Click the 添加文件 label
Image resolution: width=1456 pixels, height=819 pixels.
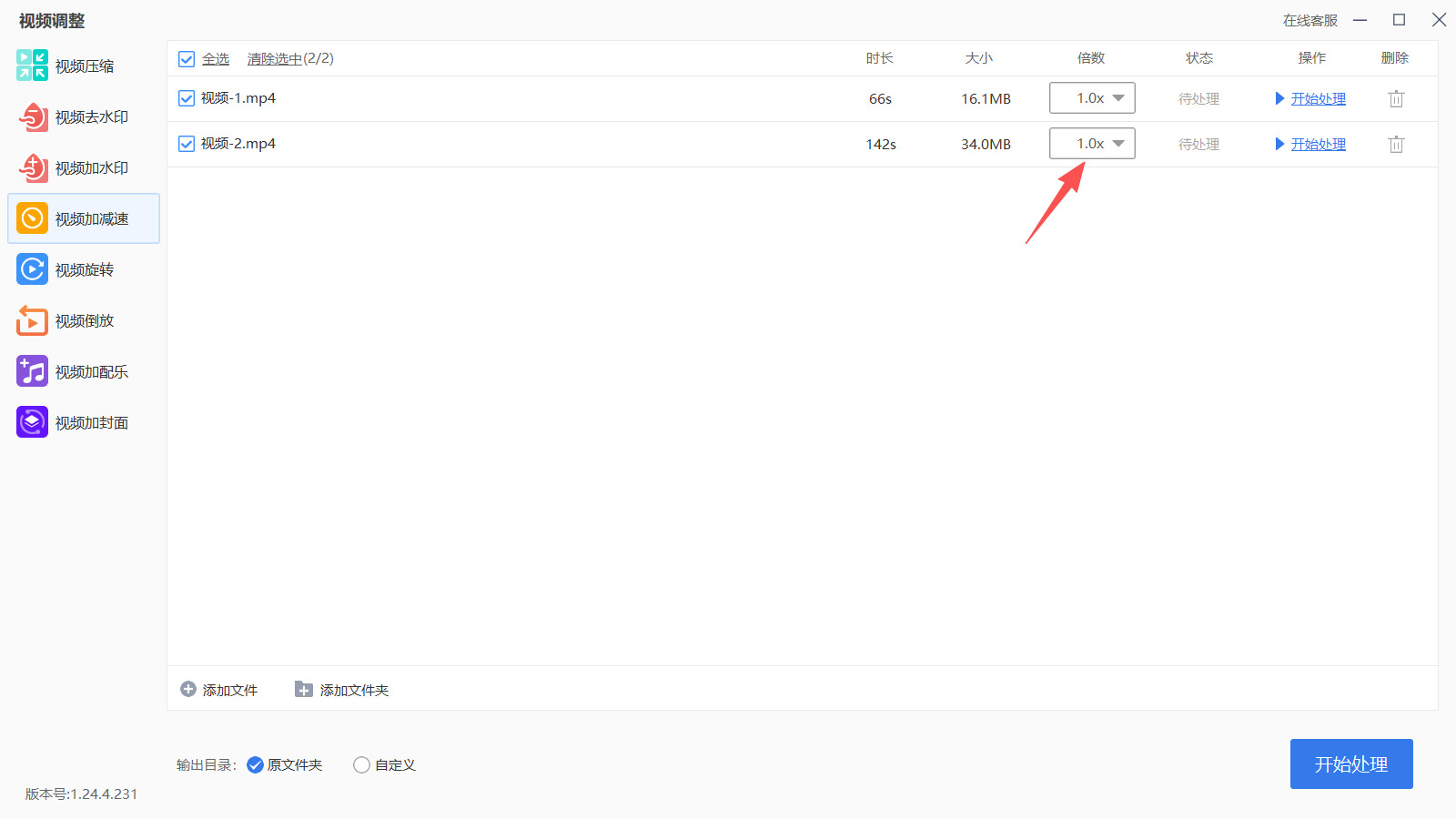(230, 690)
